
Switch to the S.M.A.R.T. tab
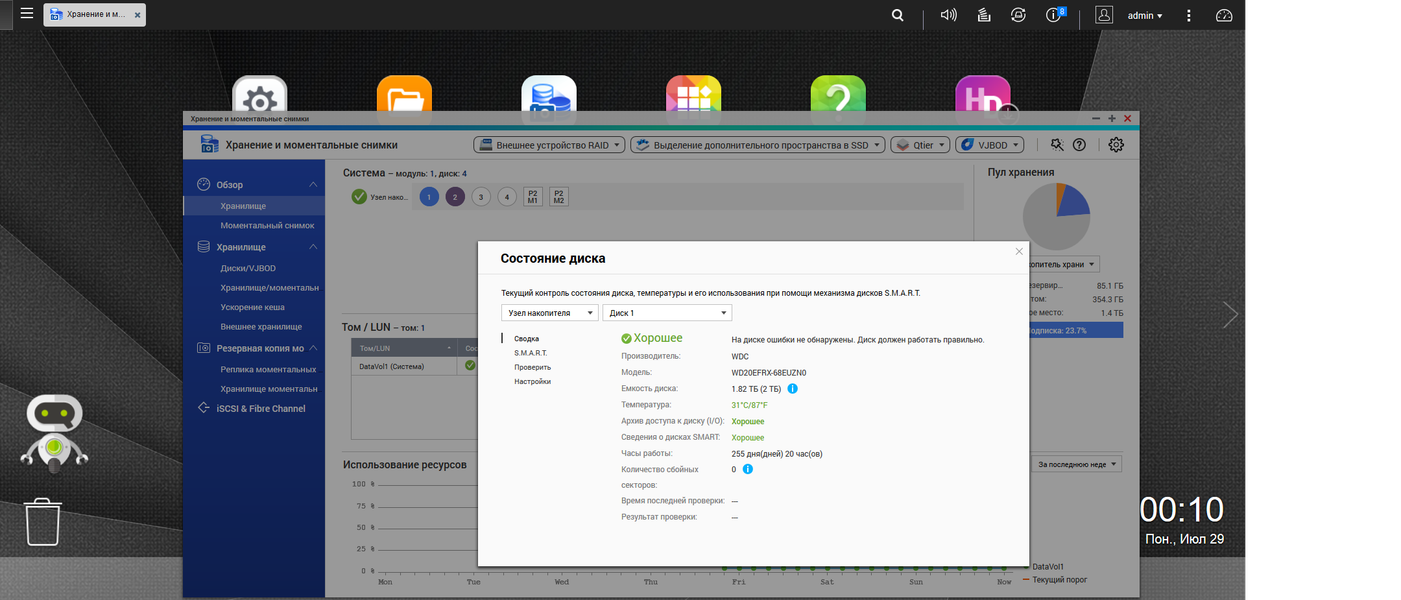coord(531,353)
